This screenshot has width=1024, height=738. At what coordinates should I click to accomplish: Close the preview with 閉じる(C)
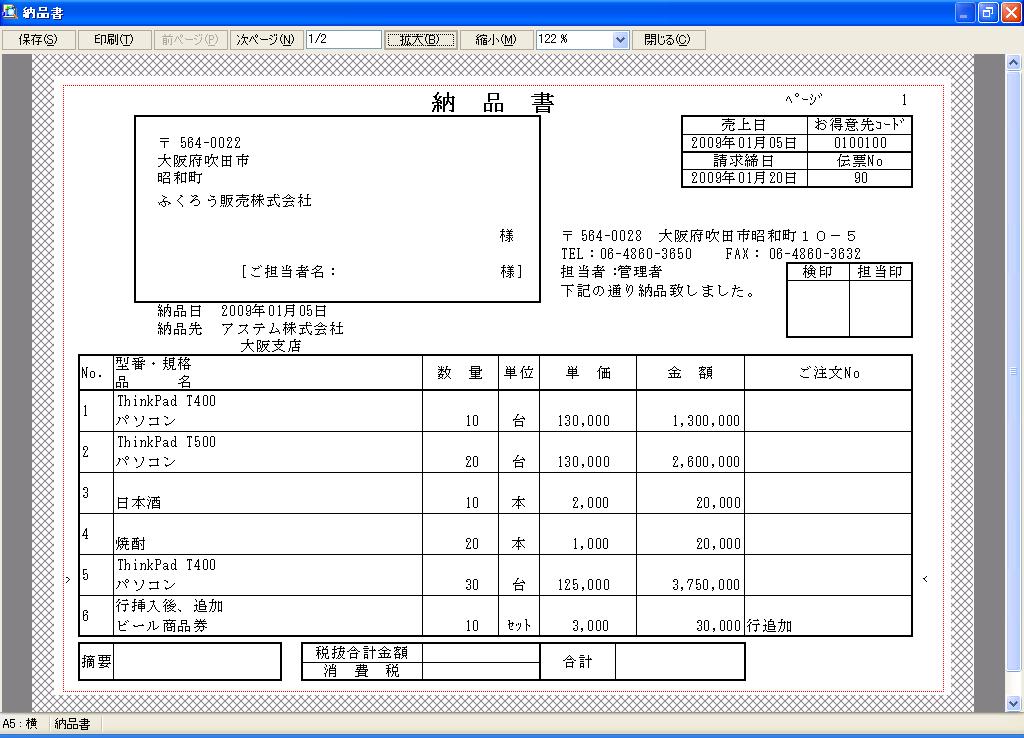pos(668,40)
